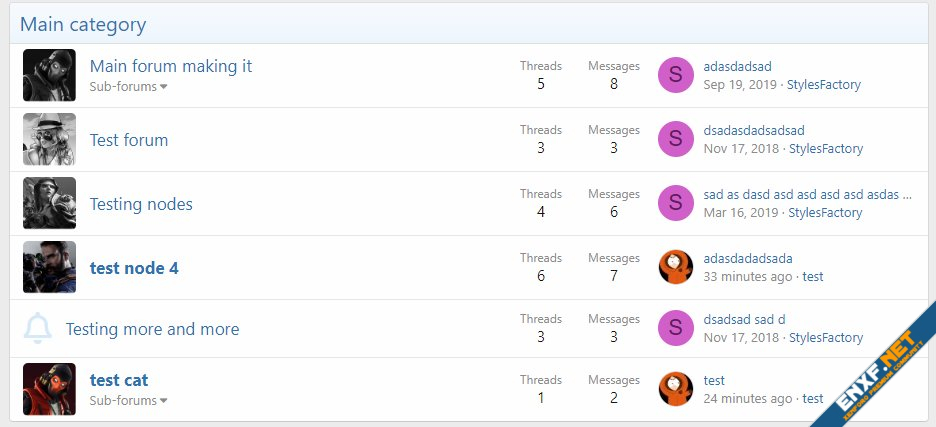
Task: Open the Test forum link
Action: (x=129, y=140)
